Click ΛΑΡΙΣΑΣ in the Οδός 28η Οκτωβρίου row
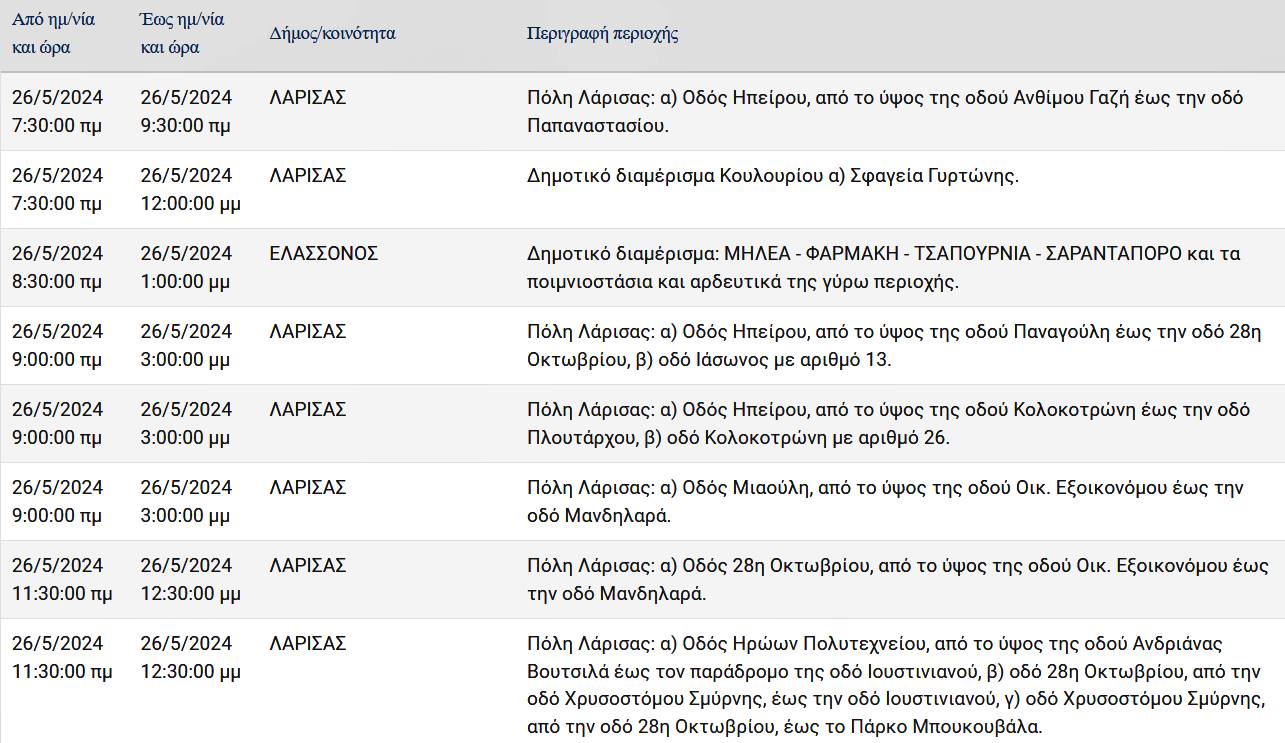 click(308, 565)
